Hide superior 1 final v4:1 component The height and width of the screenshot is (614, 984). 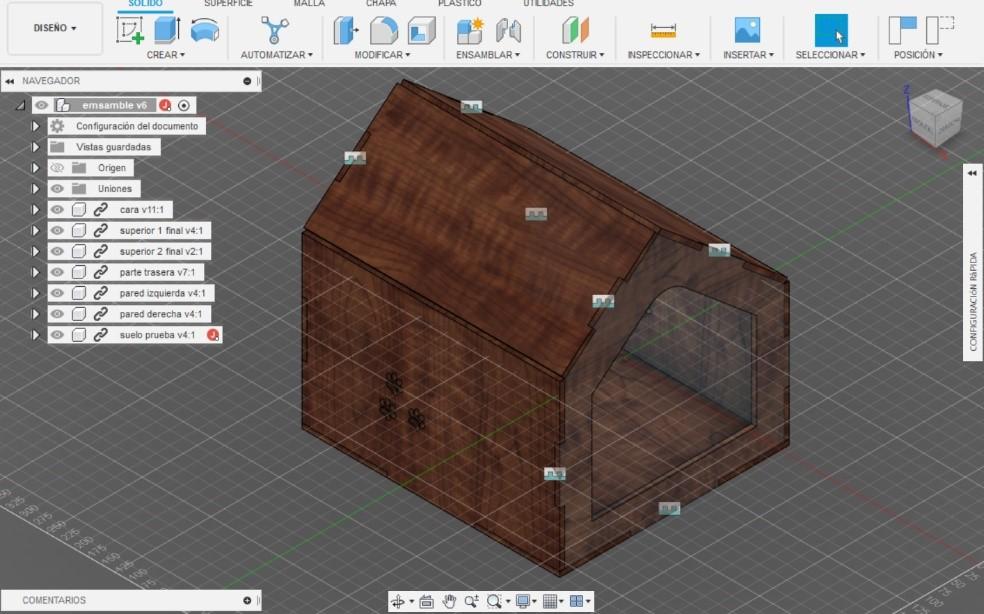point(57,230)
